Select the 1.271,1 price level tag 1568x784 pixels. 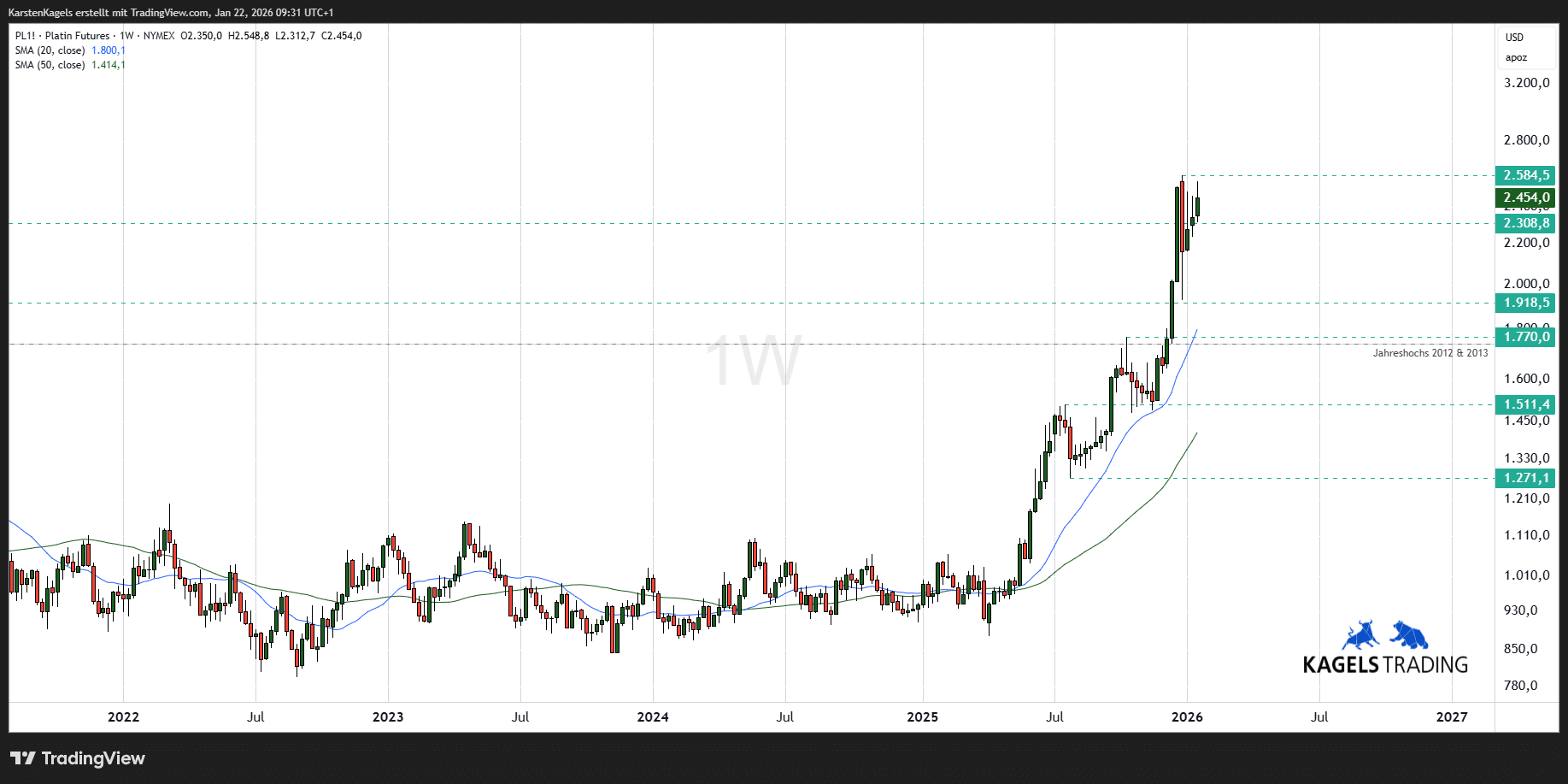pyautogui.click(x=1525, y=478)
